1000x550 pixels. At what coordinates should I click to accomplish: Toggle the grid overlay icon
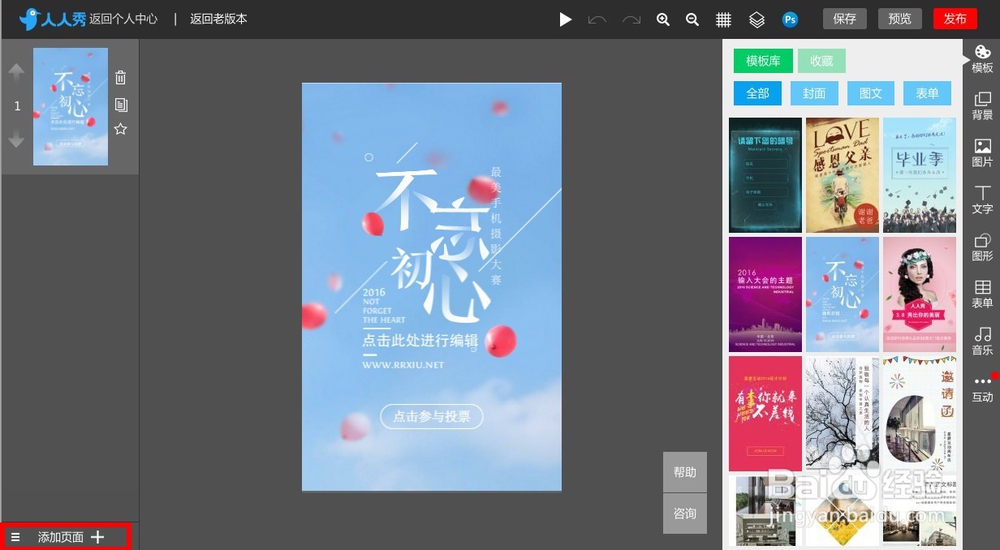[x=723, y=20]
